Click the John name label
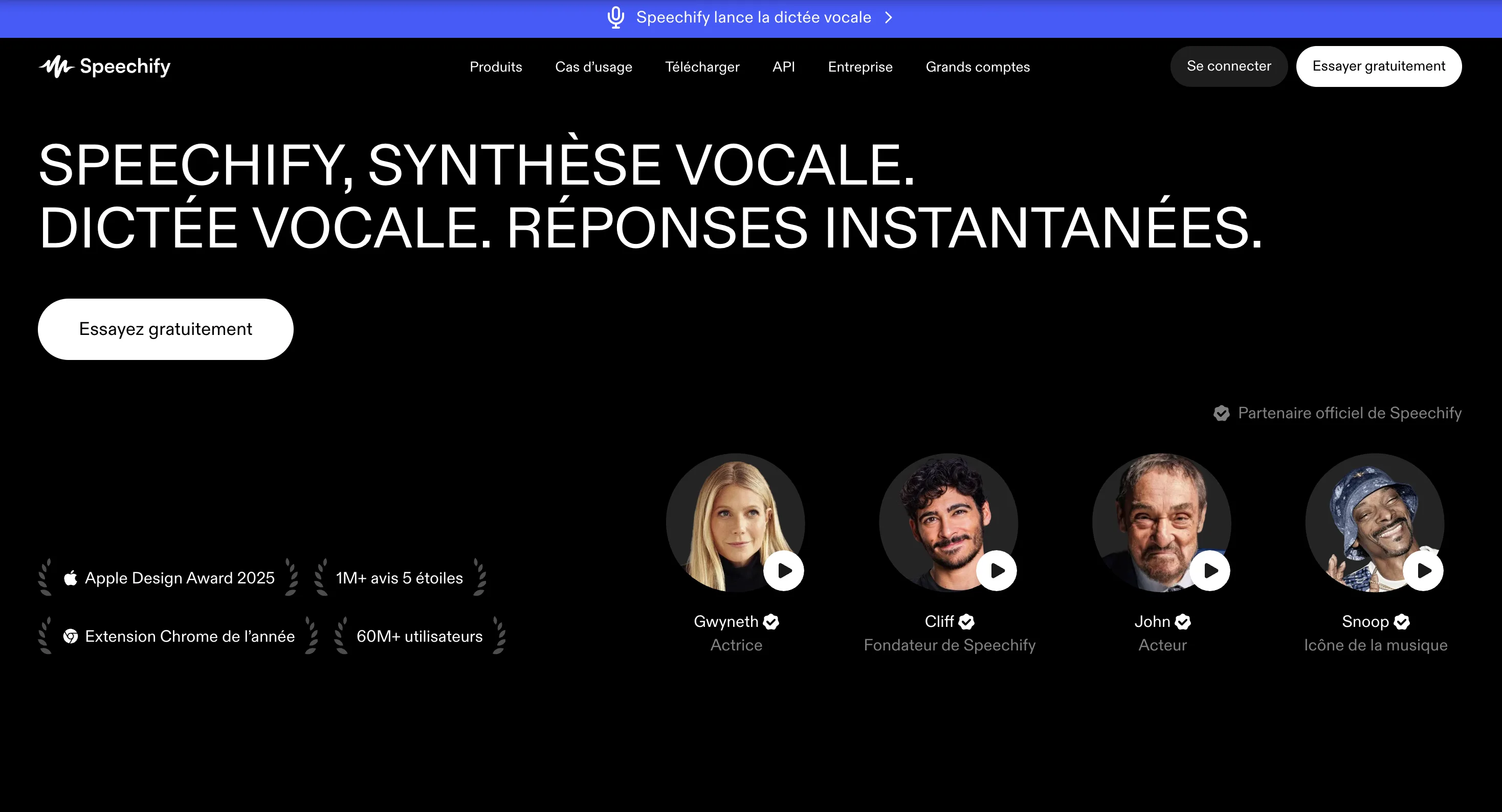 1152,621
